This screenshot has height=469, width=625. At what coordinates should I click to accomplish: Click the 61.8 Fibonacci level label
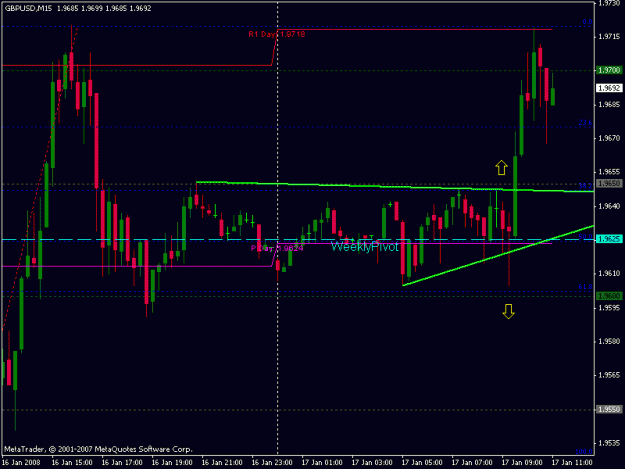[x=585, y=287]
